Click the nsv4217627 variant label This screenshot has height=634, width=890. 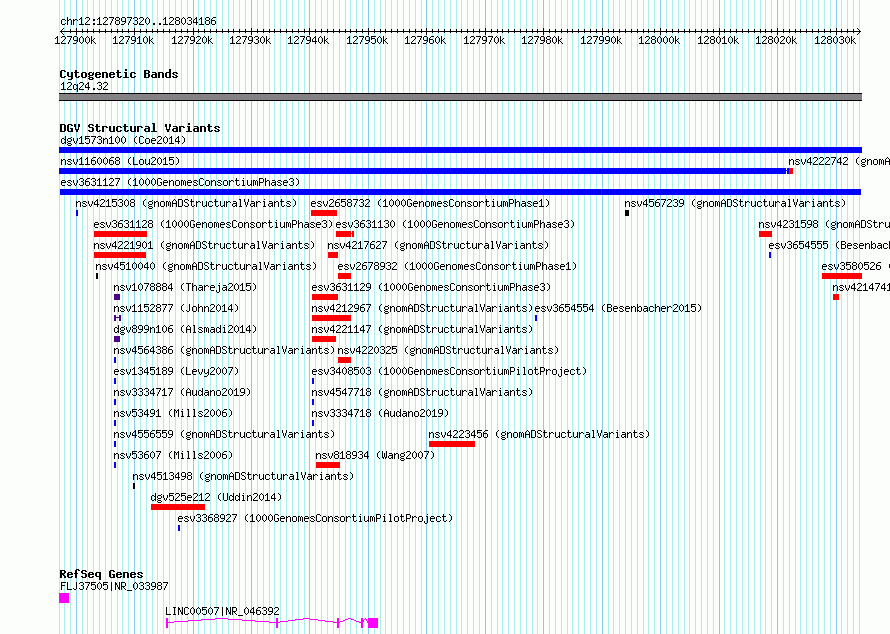pyautogui.click(x=438, y=245)
